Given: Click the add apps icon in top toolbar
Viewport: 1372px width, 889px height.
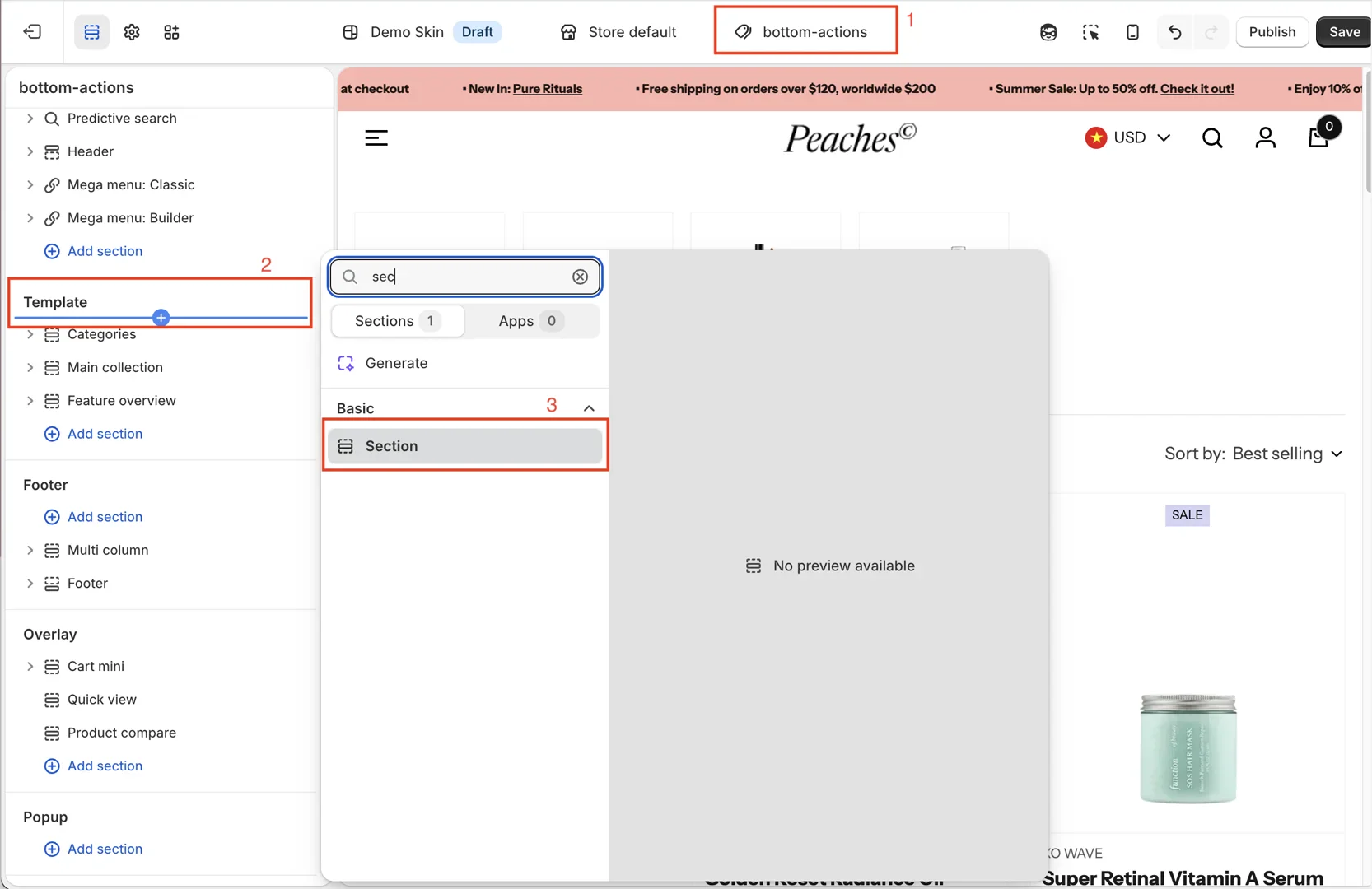Looking at the screenshot, I should (x=171, y=32).
